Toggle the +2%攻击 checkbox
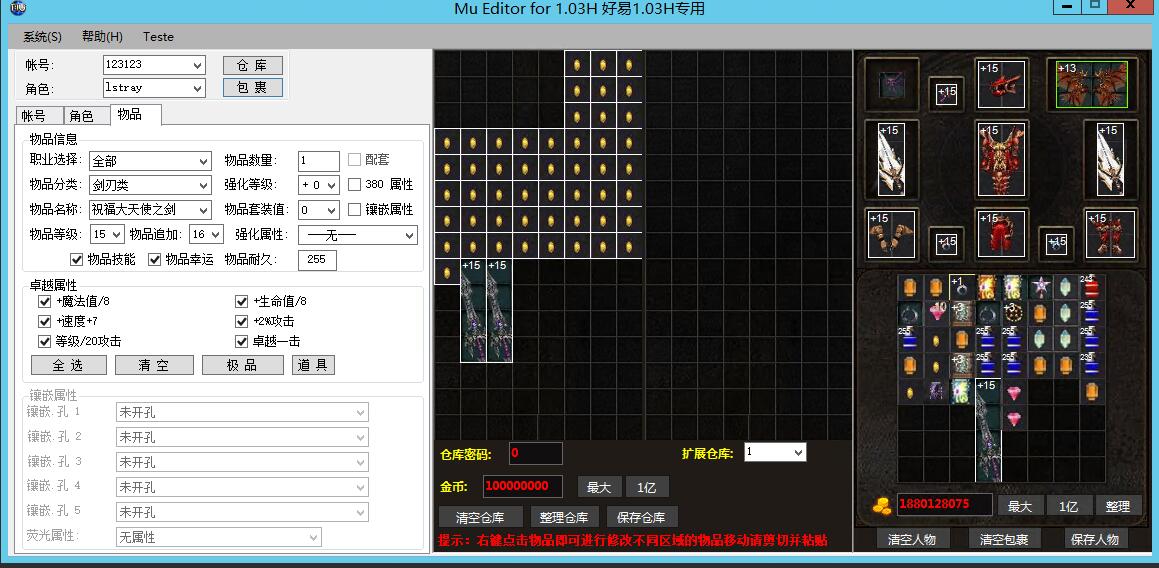Screen dimensions: 1159x568 pyautogui.click(x=241, y=322)
